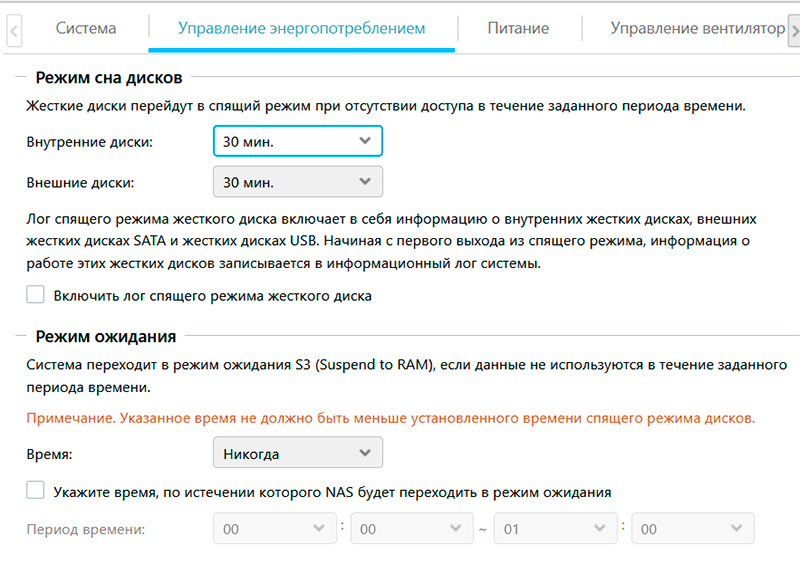Open the Питание tab
The width and height of the screenshot is (800, 564).
518,28
